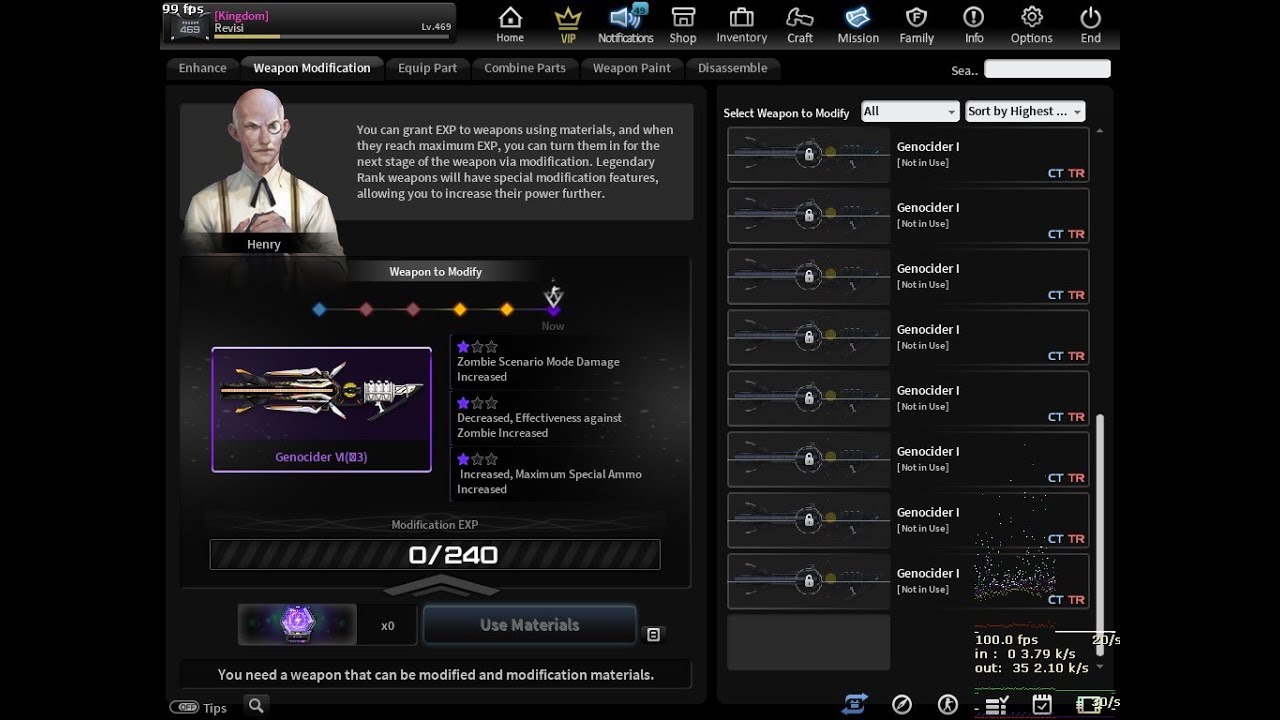This screenshot has height=720, width=1280.
Task: Click the calendar check icon in bottom bar
Action: (1042, 704)
